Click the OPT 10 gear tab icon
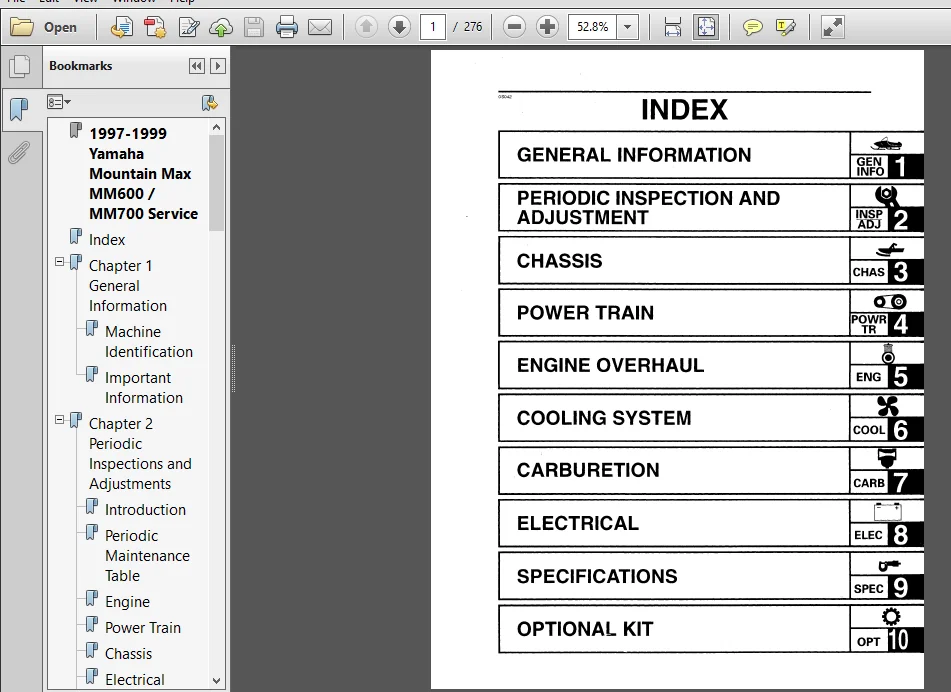This screenshot has width=951, height=692. 887,629
